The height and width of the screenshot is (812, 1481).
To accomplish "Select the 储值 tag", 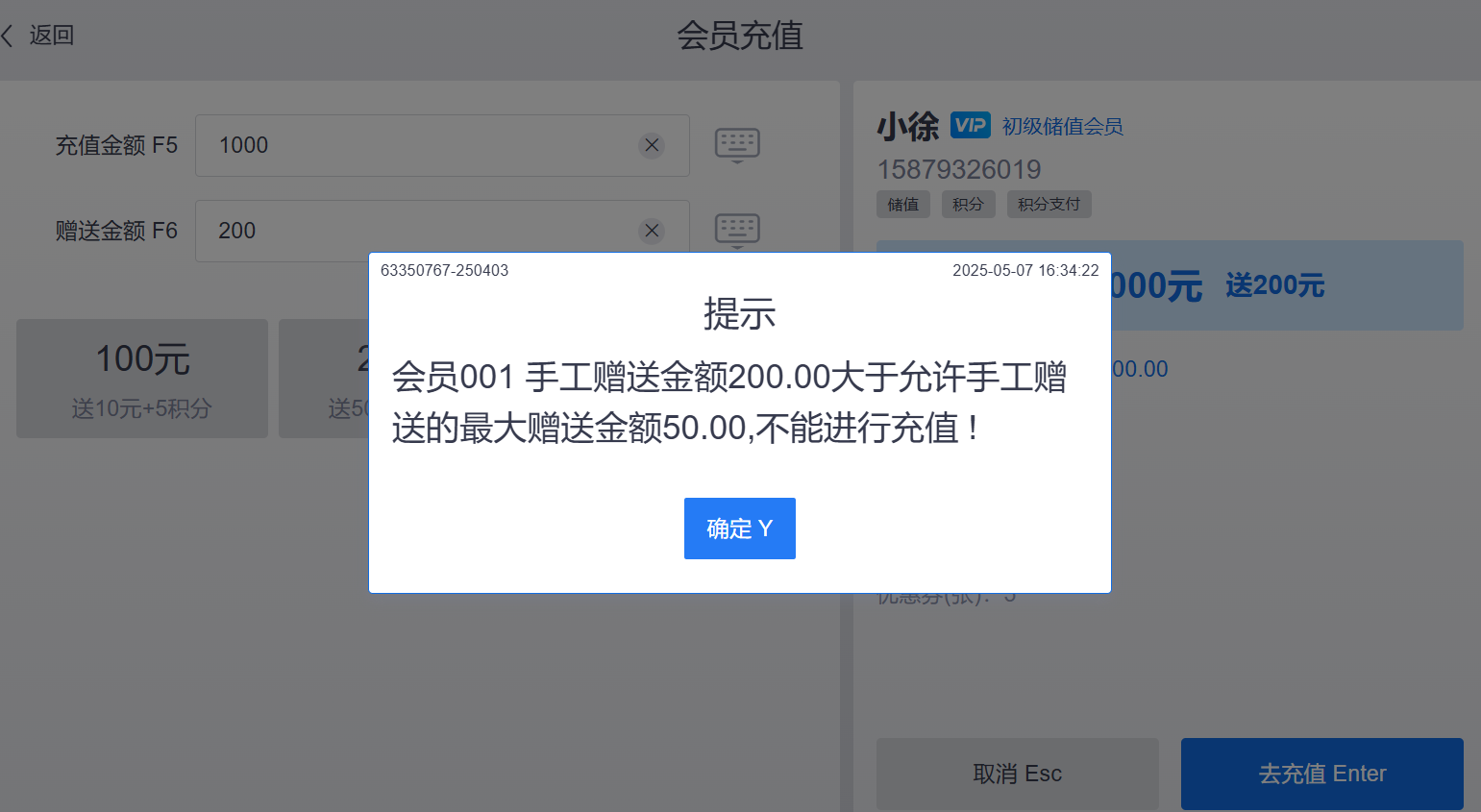I will point(903,205).
